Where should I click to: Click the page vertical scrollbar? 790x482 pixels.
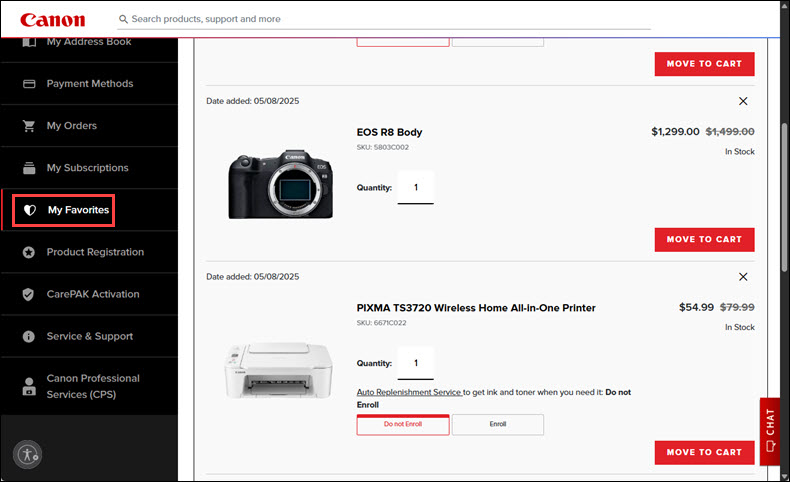[x=784, y=197]
